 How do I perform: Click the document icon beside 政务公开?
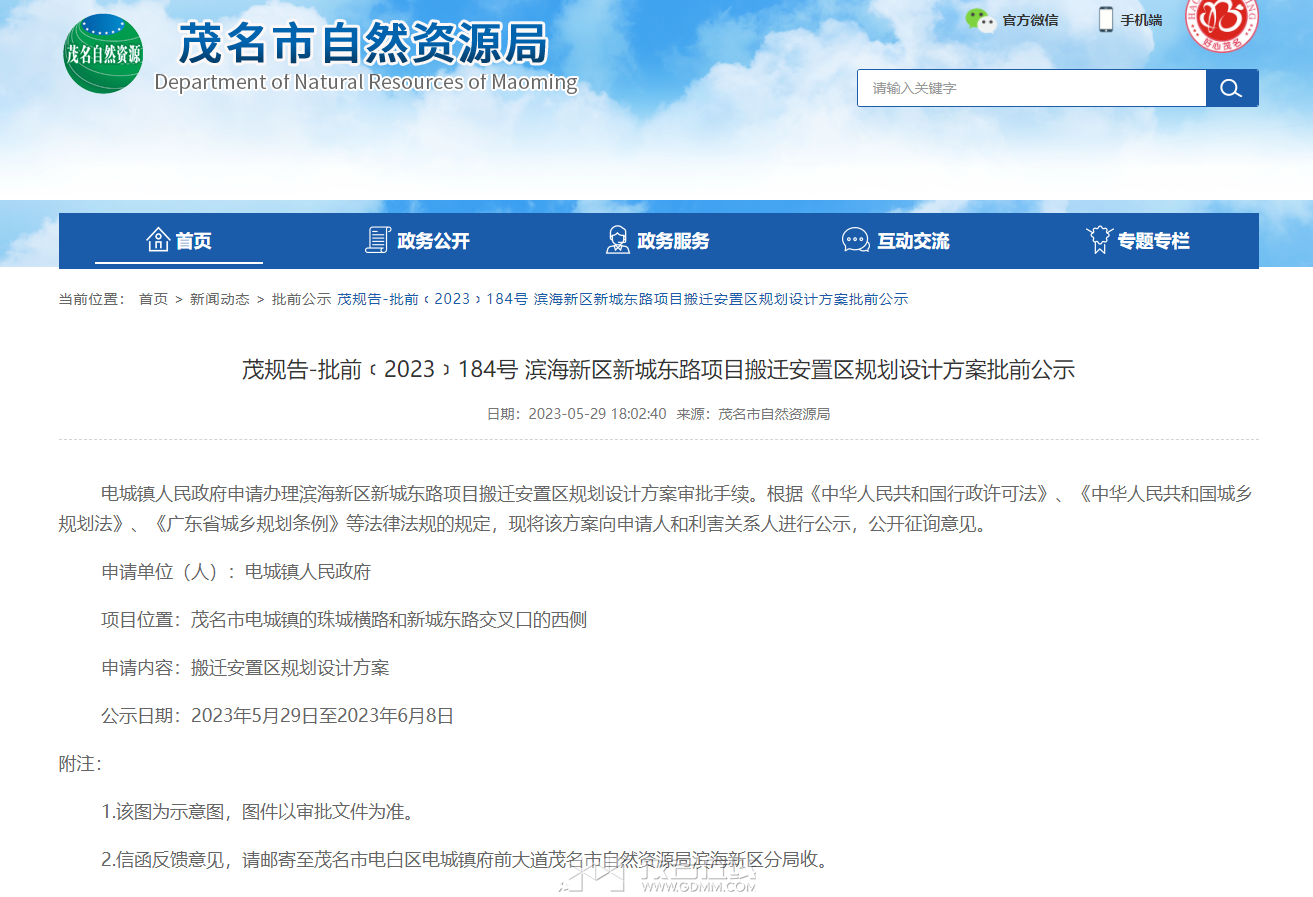(x=377, y=240)
